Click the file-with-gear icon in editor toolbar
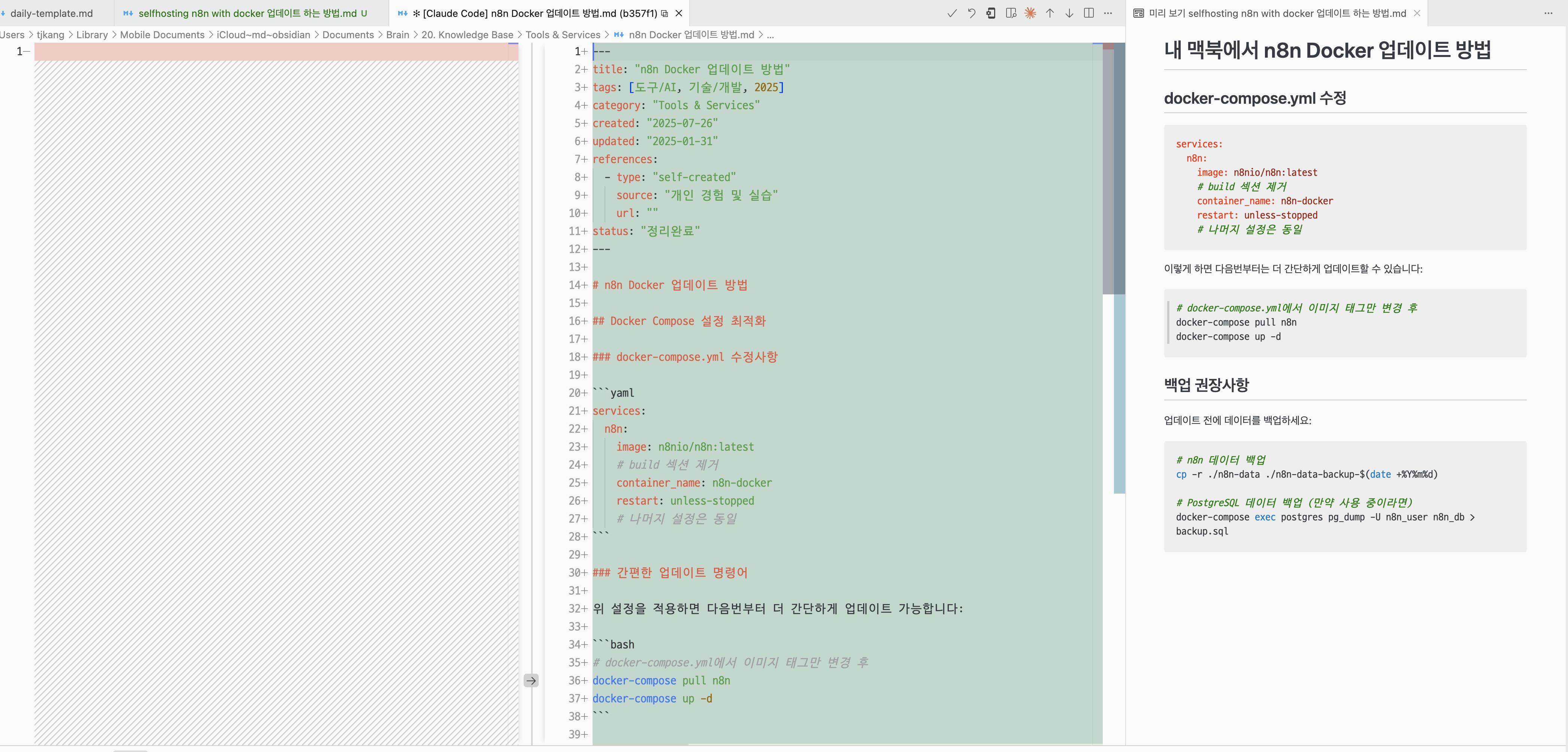 pos(991,13)
